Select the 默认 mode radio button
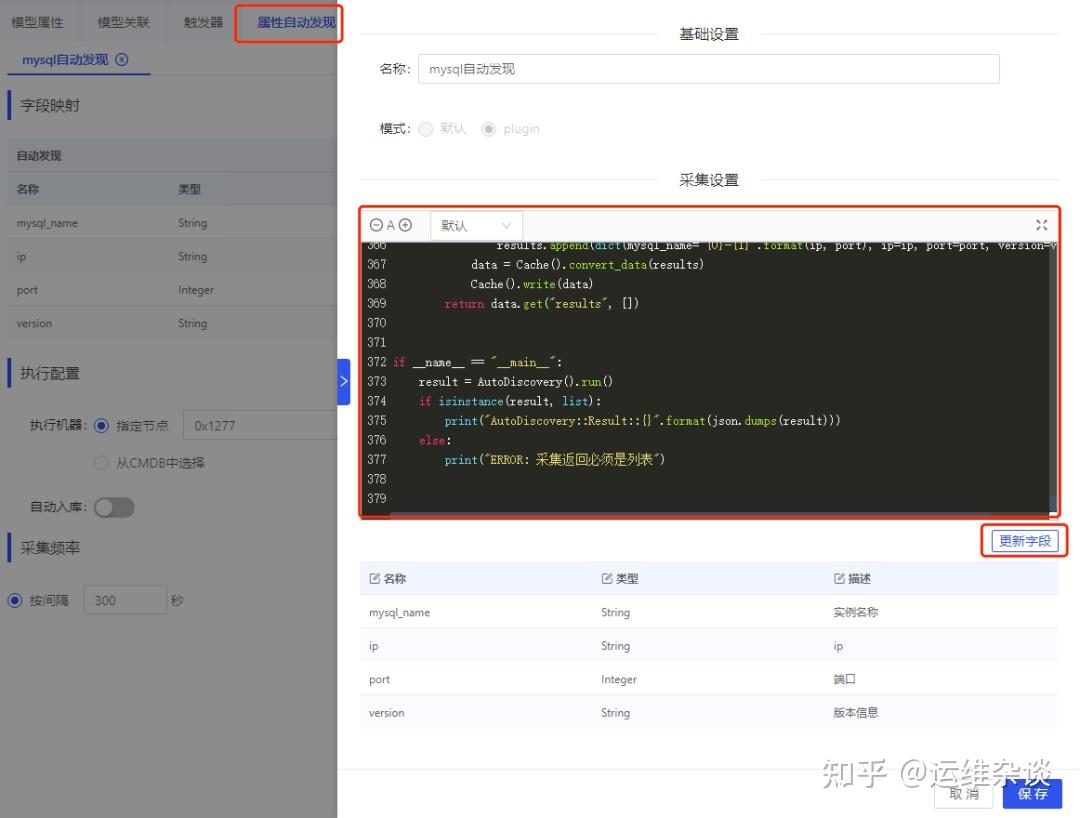This screenshot has width=1080, height=818. tap(425, 128)
